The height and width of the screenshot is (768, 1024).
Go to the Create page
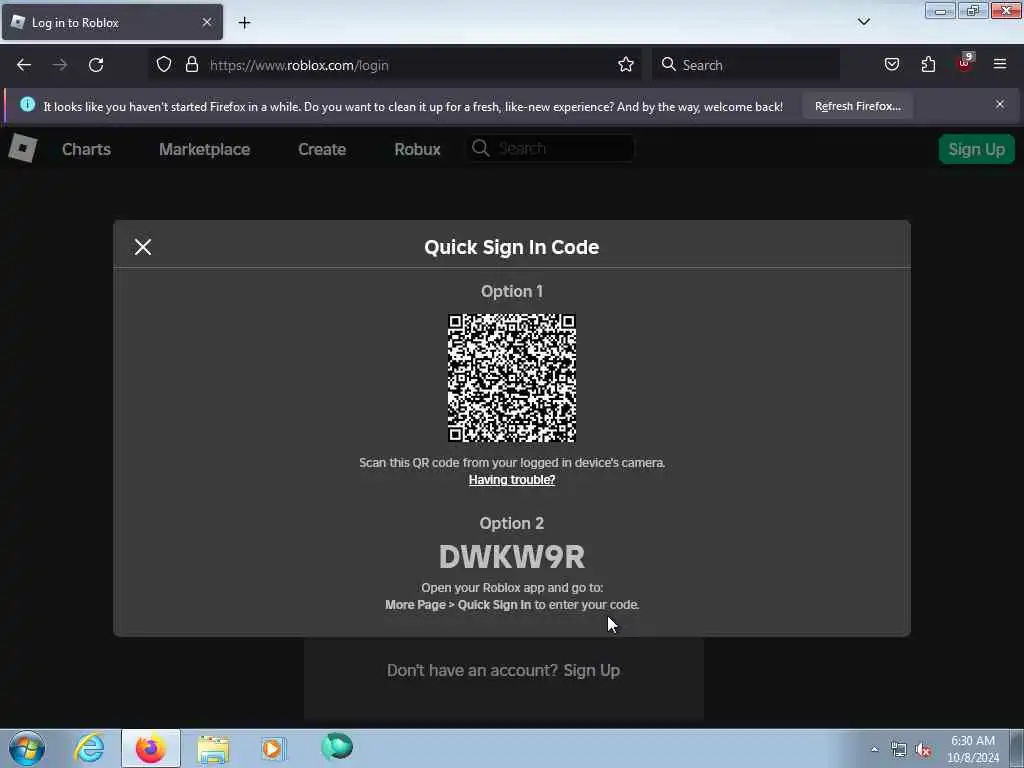[322, 149]
